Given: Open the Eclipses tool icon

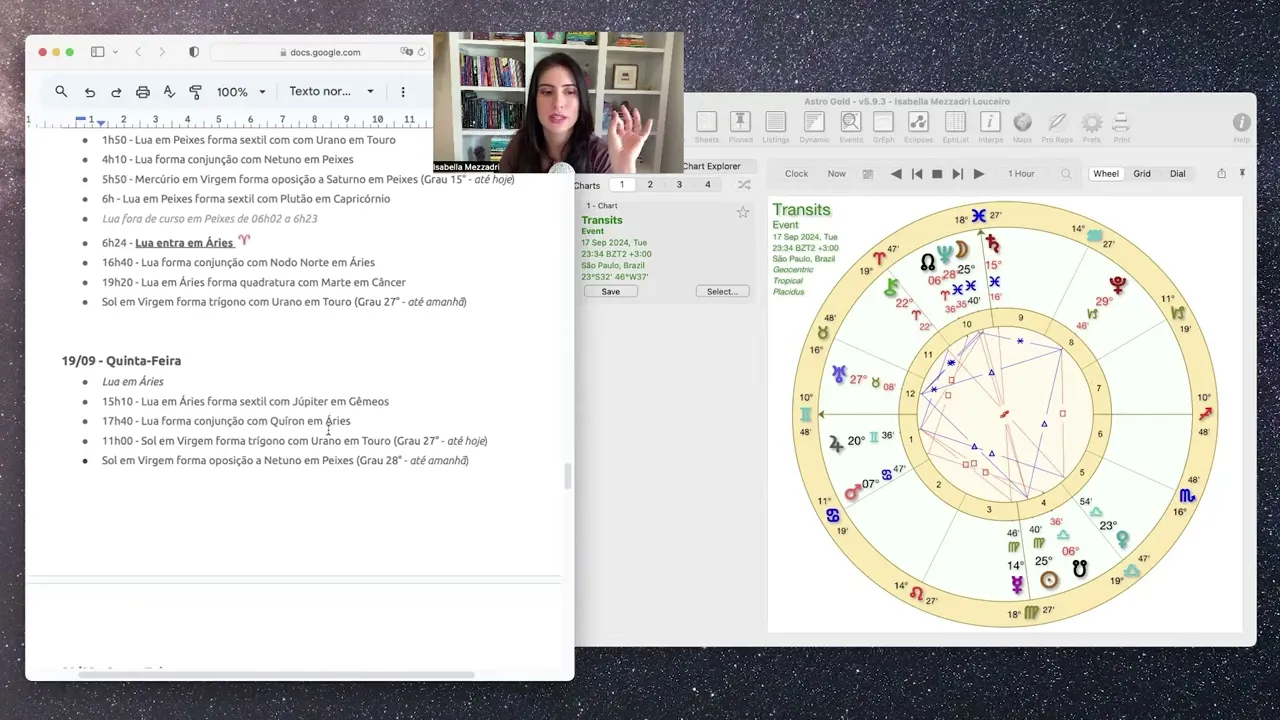Looking at the screenshot, I should [918, 122].
